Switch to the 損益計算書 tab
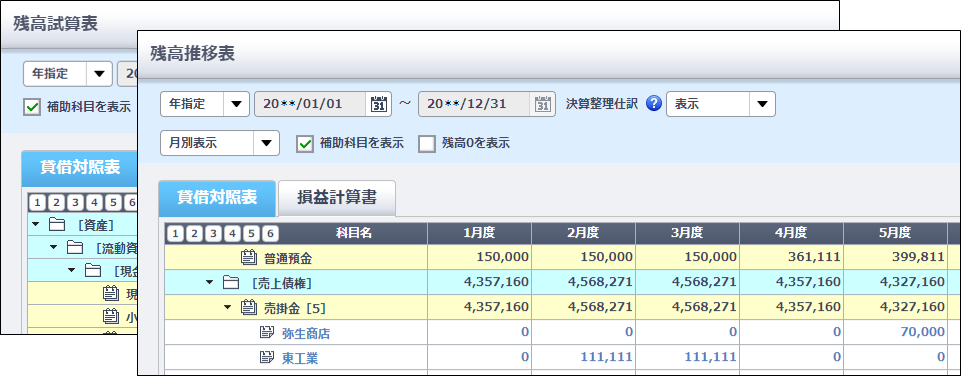The height and width of the screenshot is (376, 961). (x=336, y=198)
